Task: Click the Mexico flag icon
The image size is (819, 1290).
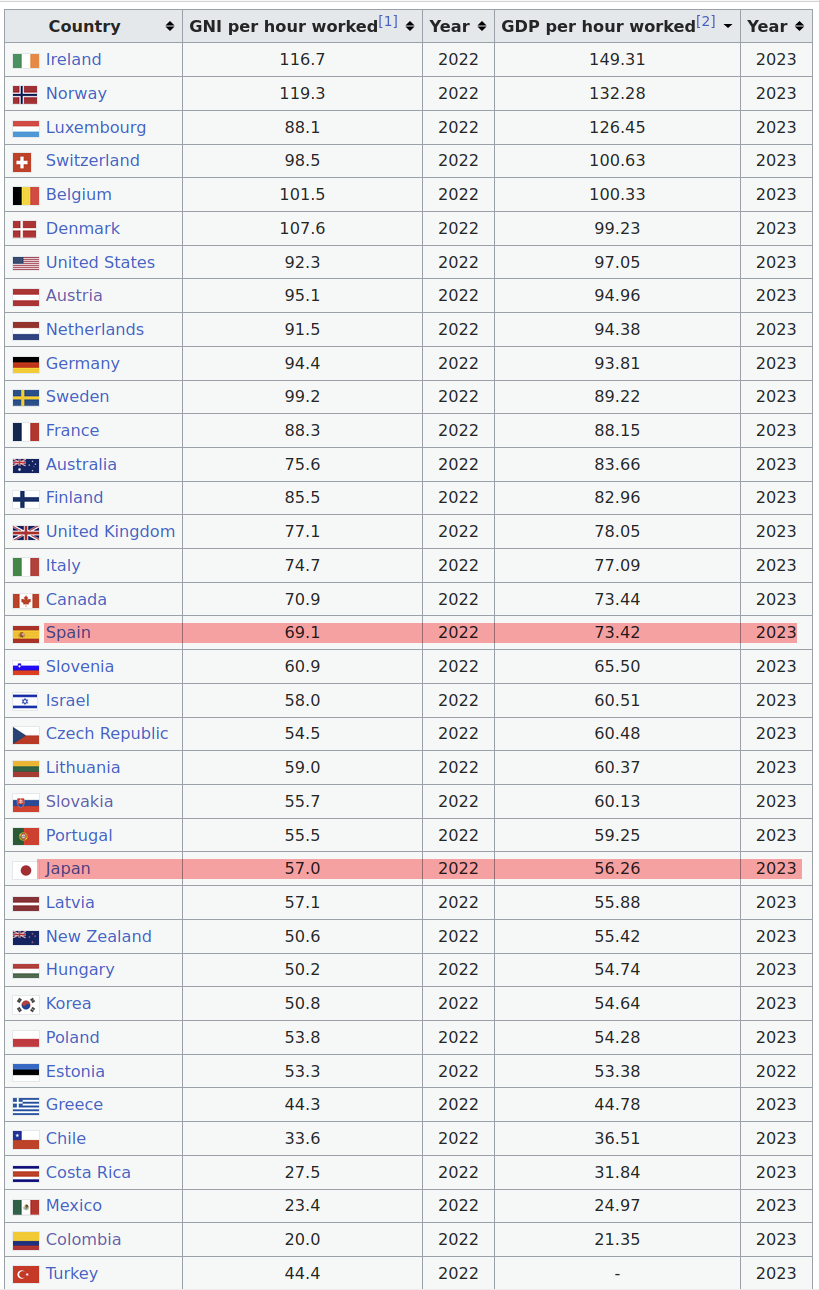Action: pyautogui.click(x=26, y=1206)
